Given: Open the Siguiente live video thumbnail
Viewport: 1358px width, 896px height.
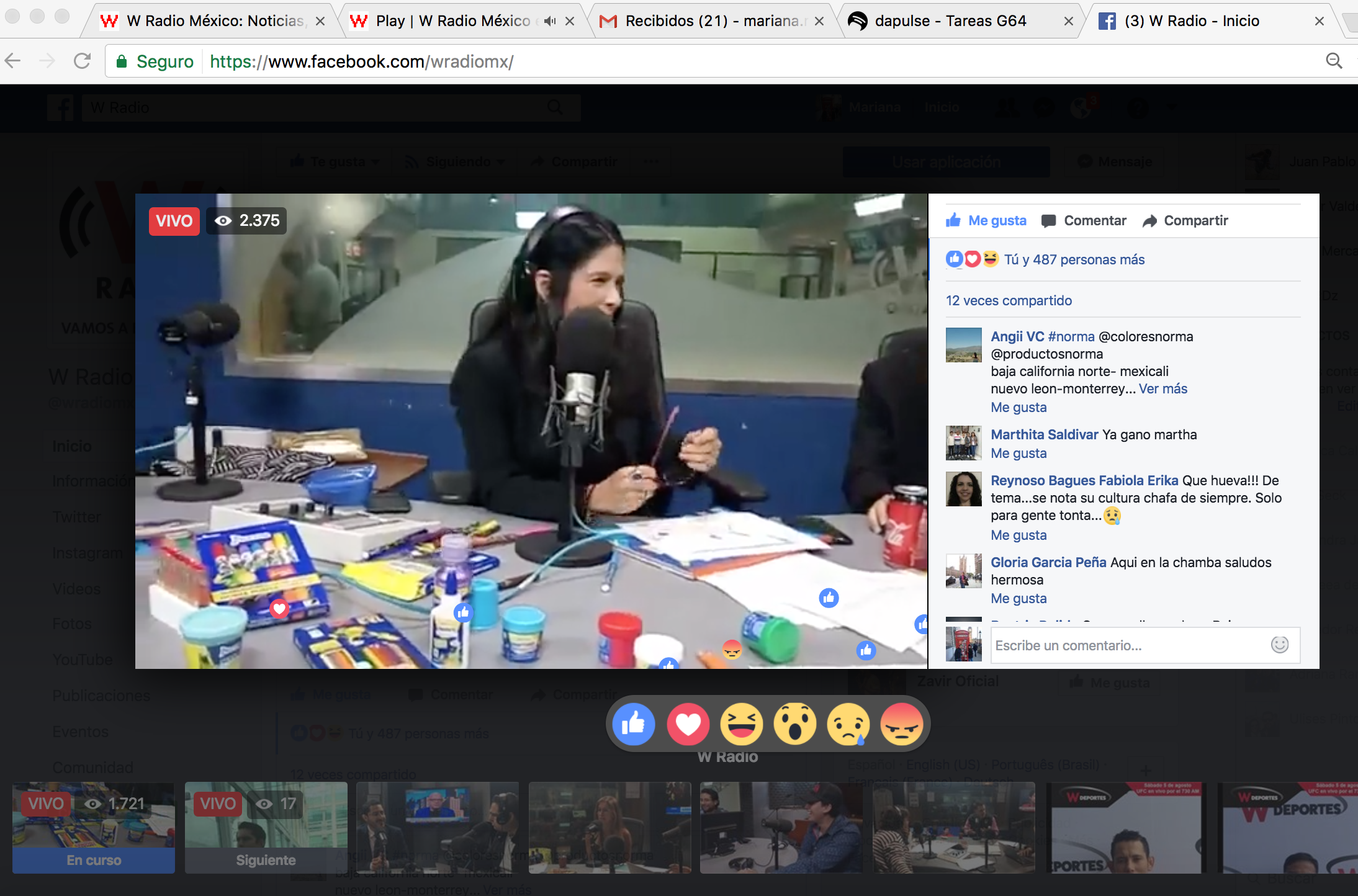Looking at the screenshot, I should click(266, 828).
